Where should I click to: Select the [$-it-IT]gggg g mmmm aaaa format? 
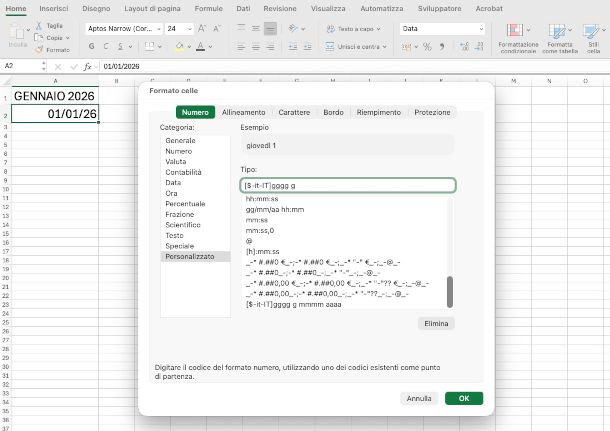pos(345,304)
